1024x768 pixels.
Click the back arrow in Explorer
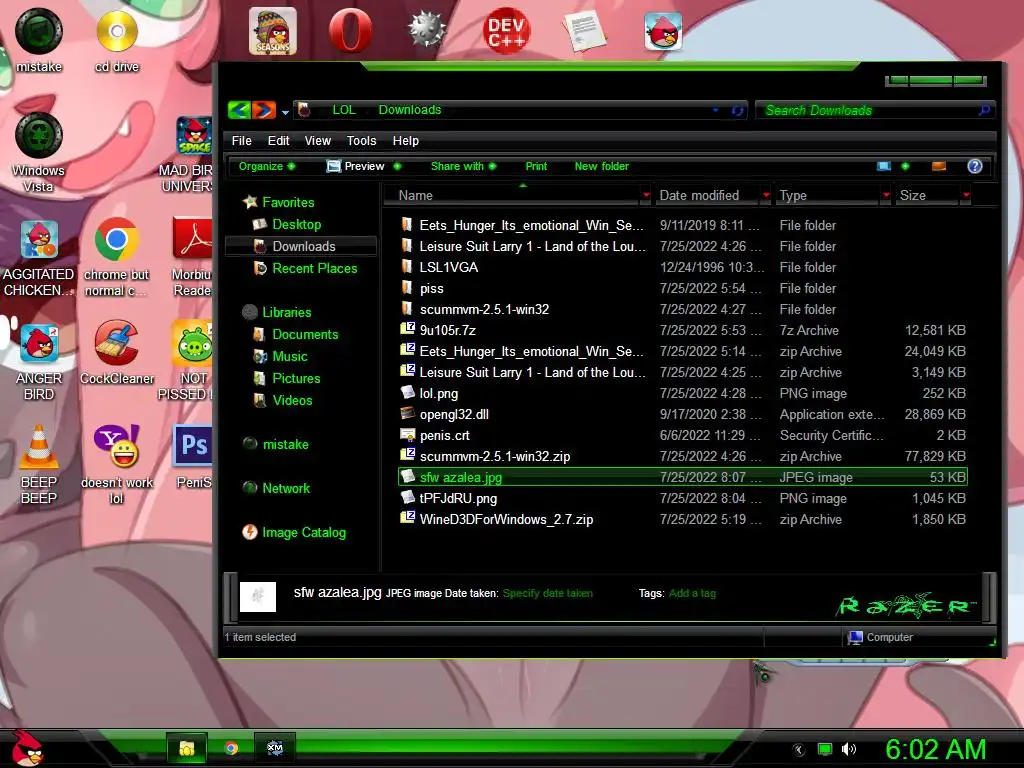pyautogui.click(x=239, y=110)
